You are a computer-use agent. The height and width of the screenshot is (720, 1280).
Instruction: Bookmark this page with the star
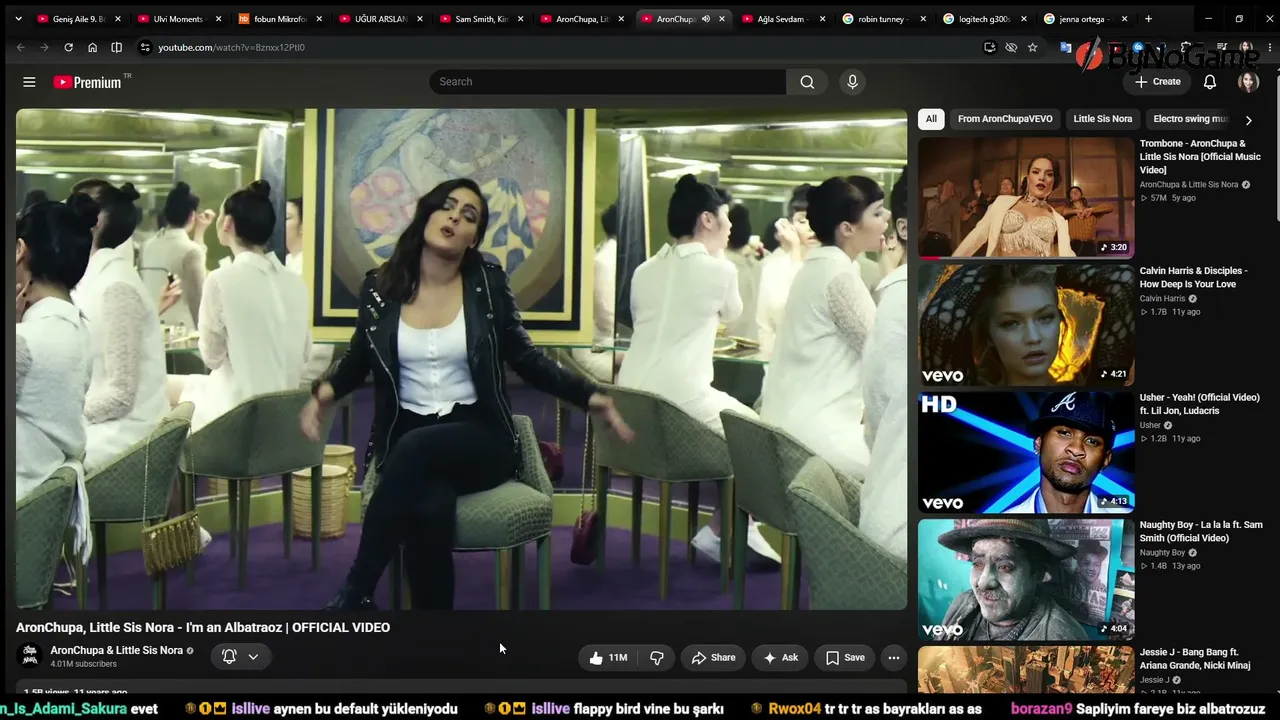pyautogui.click(x=1032, y=47)
